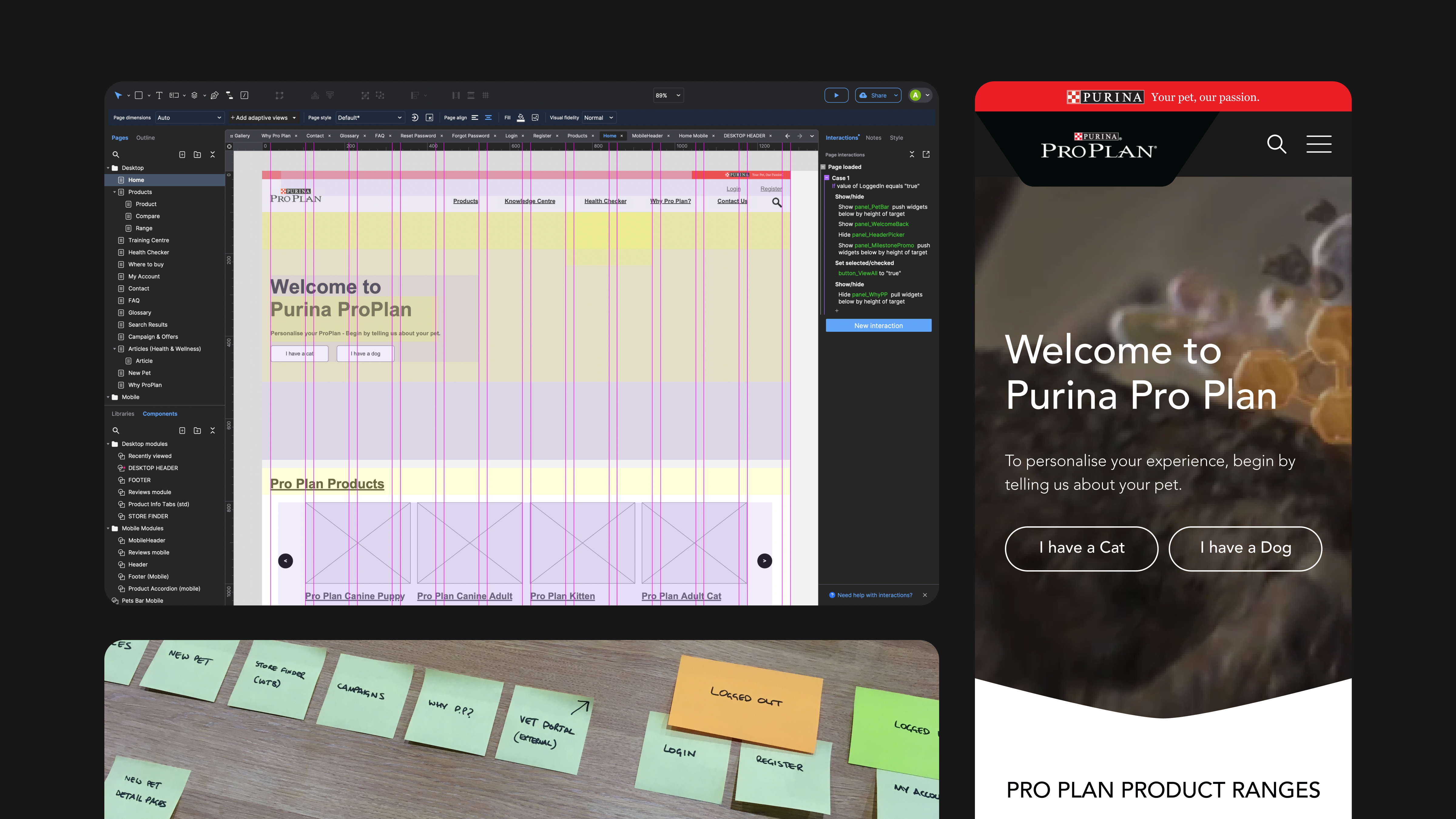
Task: Click the import fill image icon
Action: (x=535, y=118)
